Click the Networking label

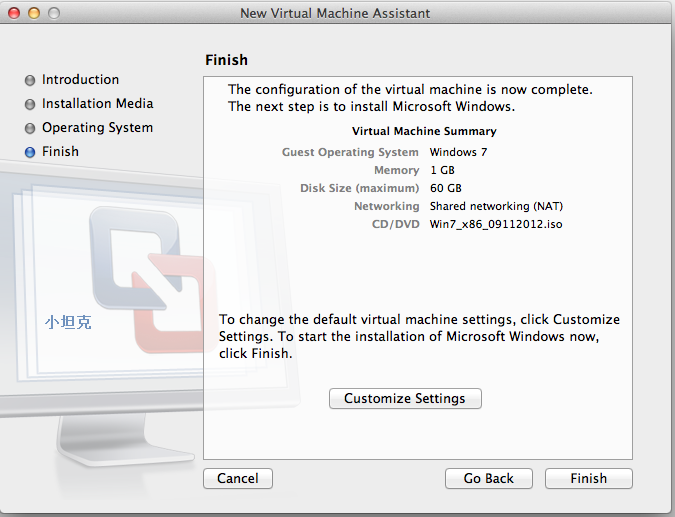387,206
